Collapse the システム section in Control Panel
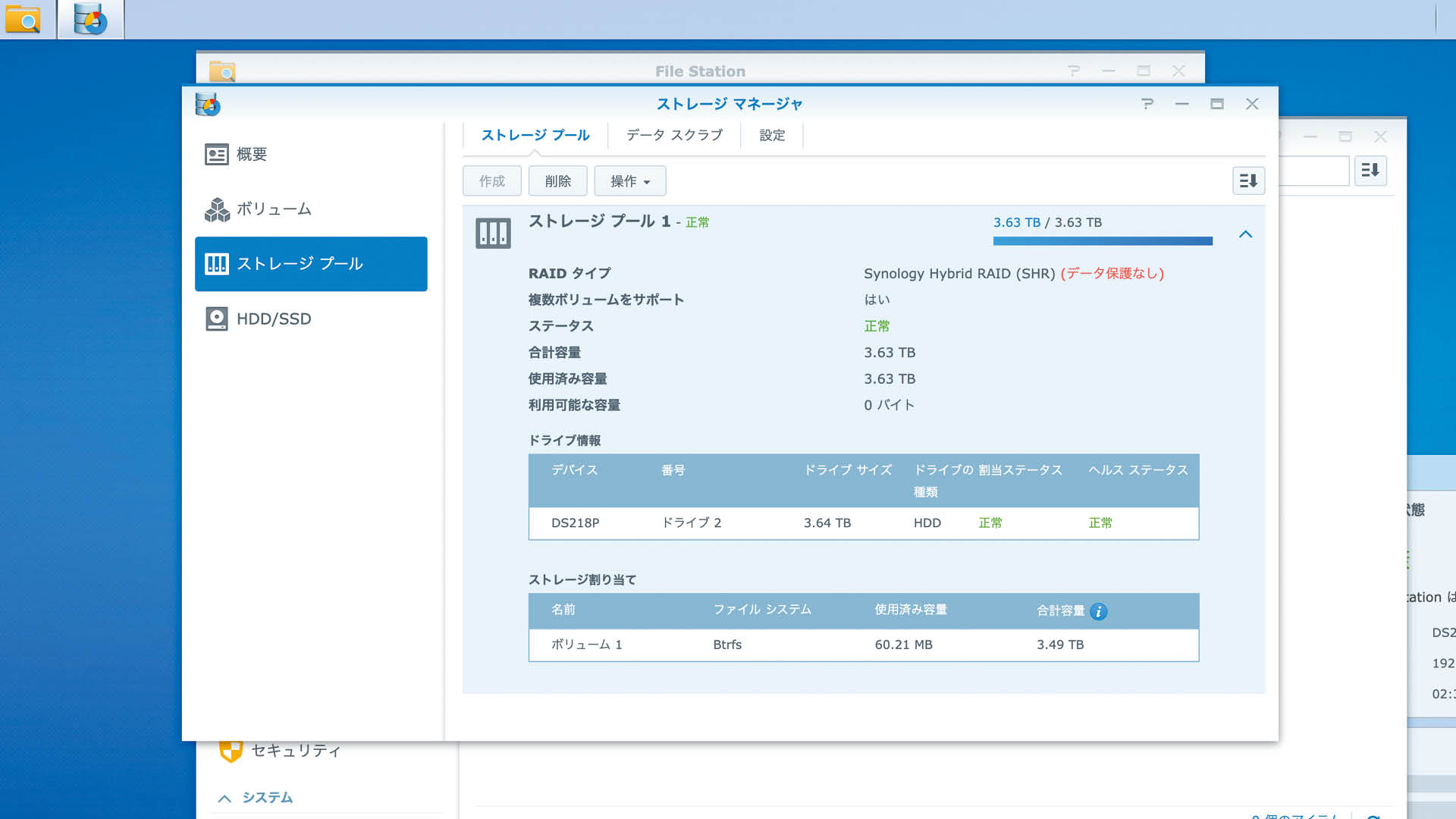 pos(224,799)
